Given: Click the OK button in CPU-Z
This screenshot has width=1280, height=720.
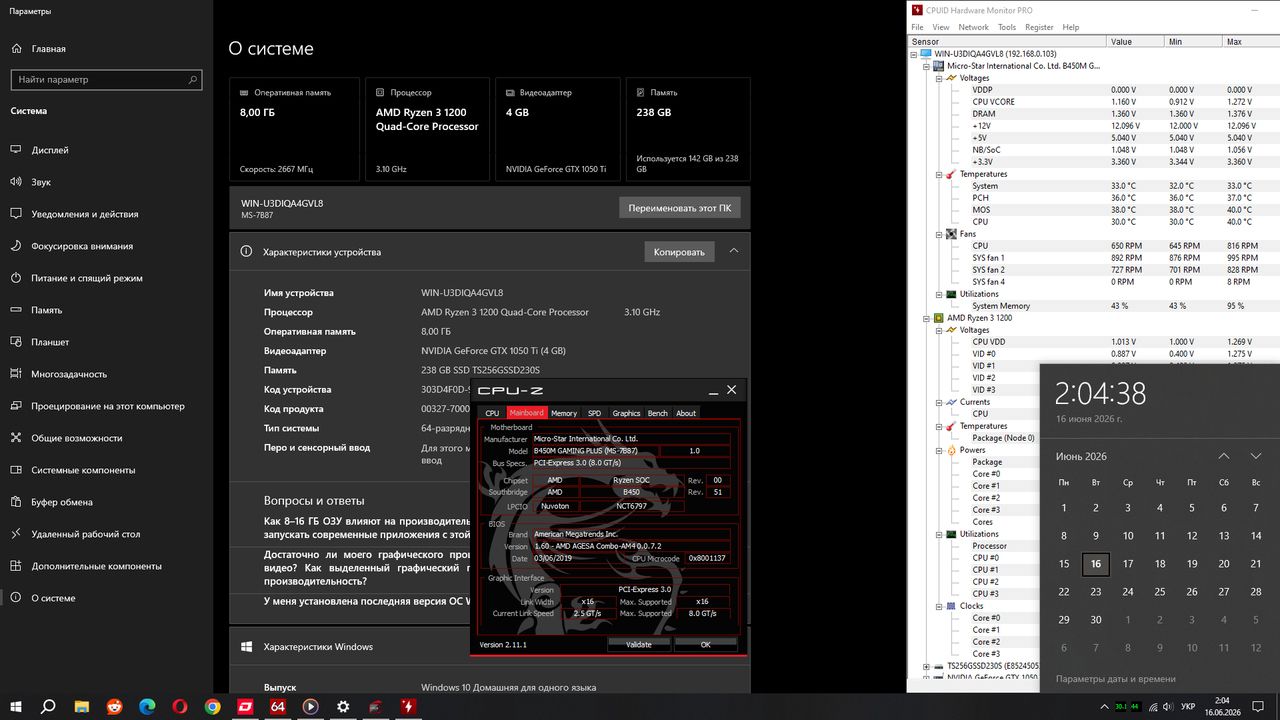Looking at the screenshot, I should (x=705, y=645).
